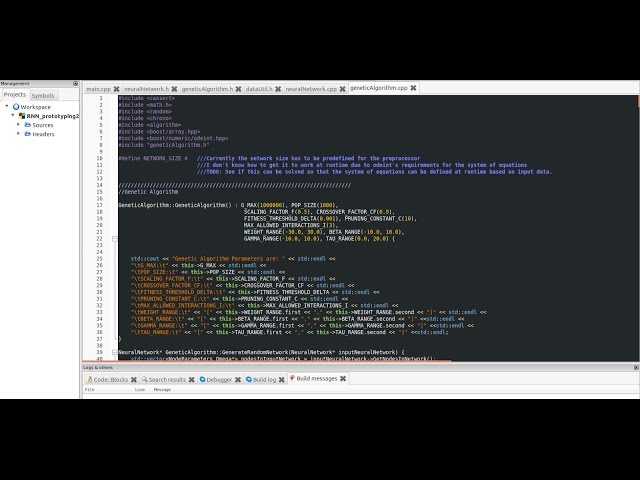Click the #define NETWORK_SIZE 4 text
The height and width of the screenshot is (480, 640).
coord(153,158)
